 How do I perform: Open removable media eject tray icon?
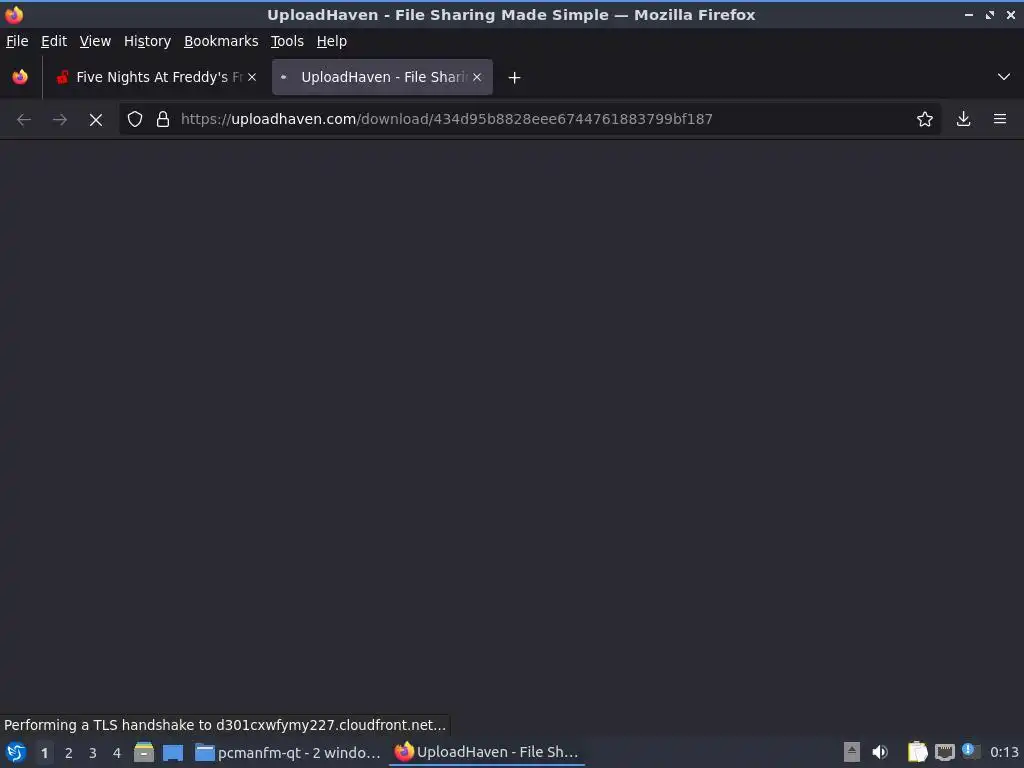point(852,752)
